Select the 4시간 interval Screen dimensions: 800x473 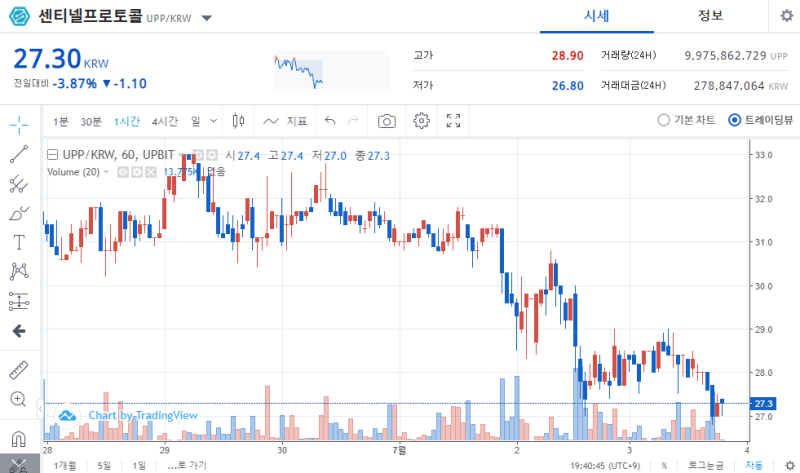[x=165, y=121]
